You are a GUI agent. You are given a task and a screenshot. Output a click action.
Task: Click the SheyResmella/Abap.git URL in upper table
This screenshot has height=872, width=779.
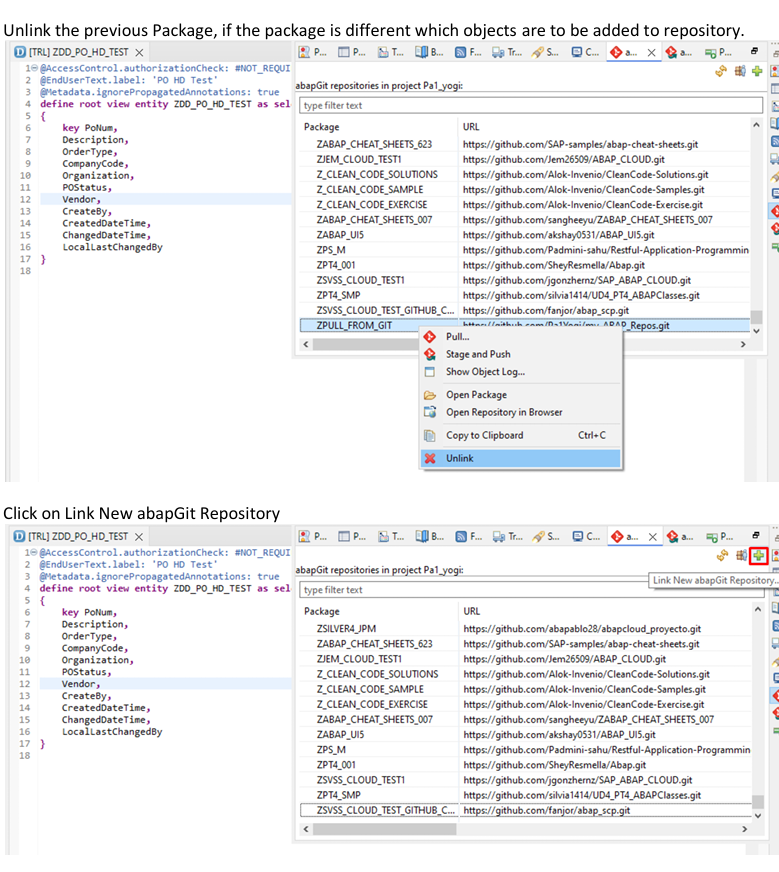pos(554,265)
